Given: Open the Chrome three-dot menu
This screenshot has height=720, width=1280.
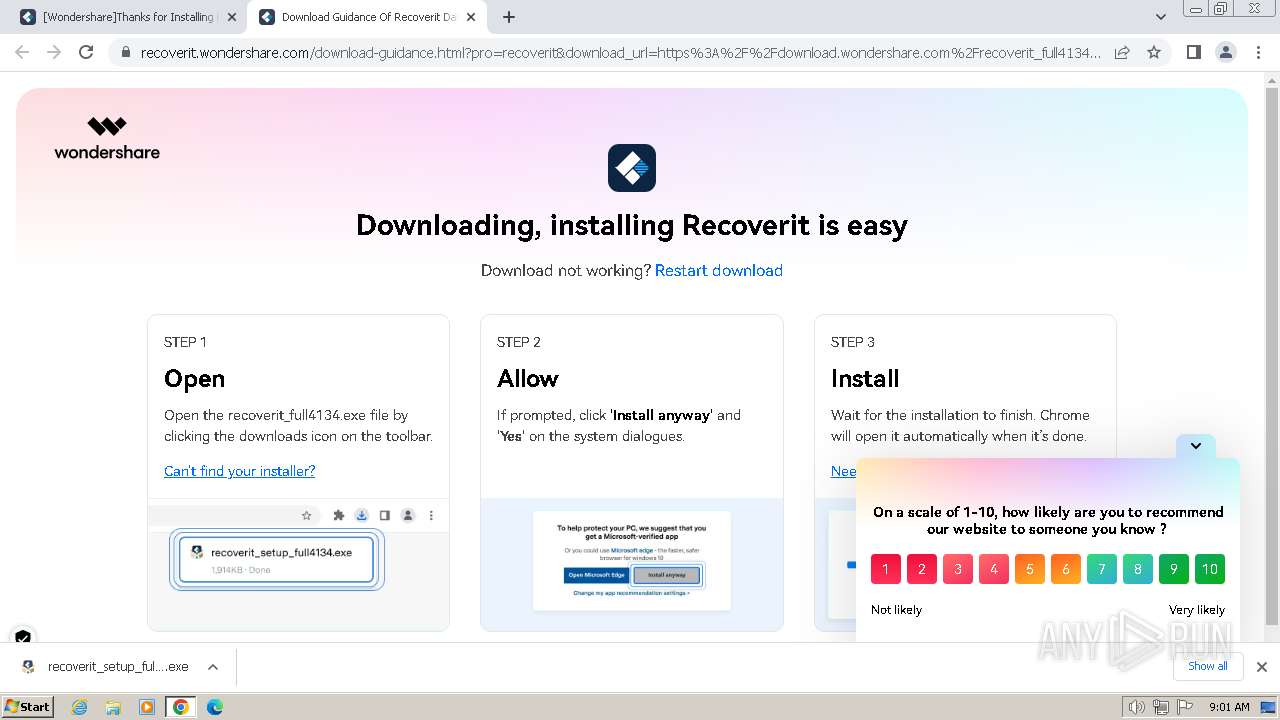Looking at the screenshot, I should 1259,52.
